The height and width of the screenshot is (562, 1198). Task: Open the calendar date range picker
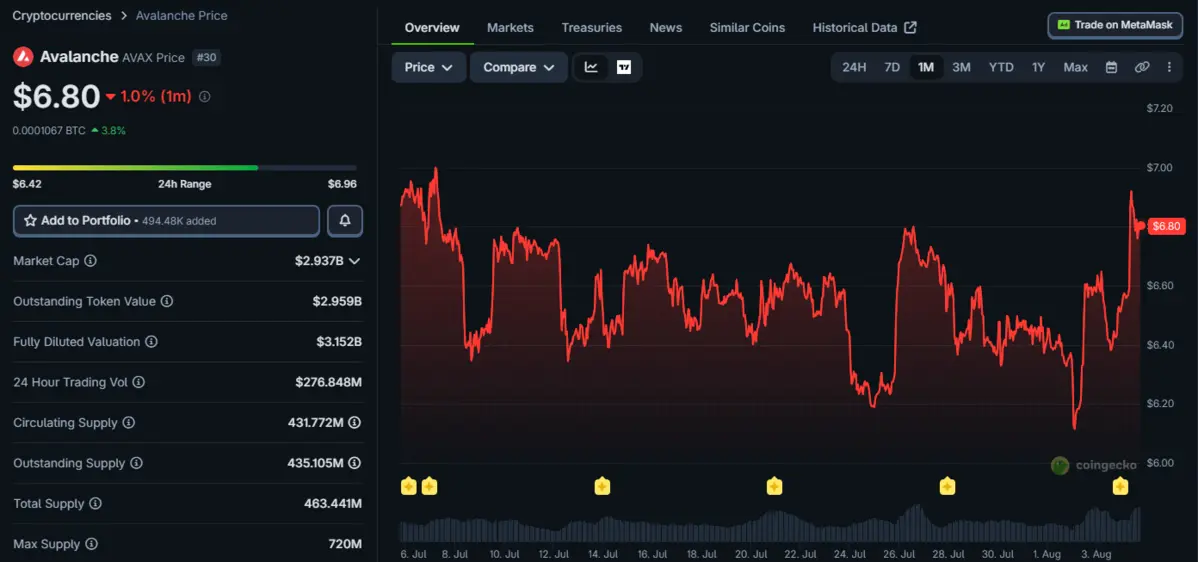tap(1112, 67)
